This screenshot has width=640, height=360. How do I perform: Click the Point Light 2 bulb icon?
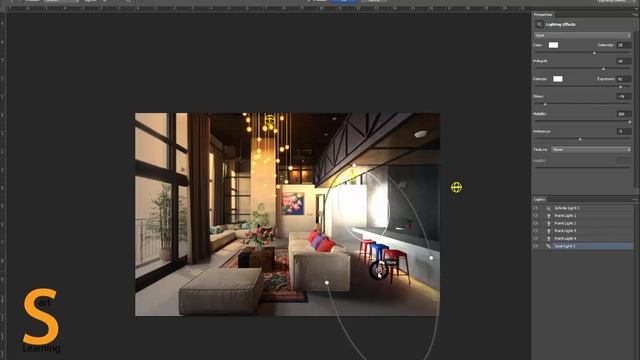coord(549,223)
